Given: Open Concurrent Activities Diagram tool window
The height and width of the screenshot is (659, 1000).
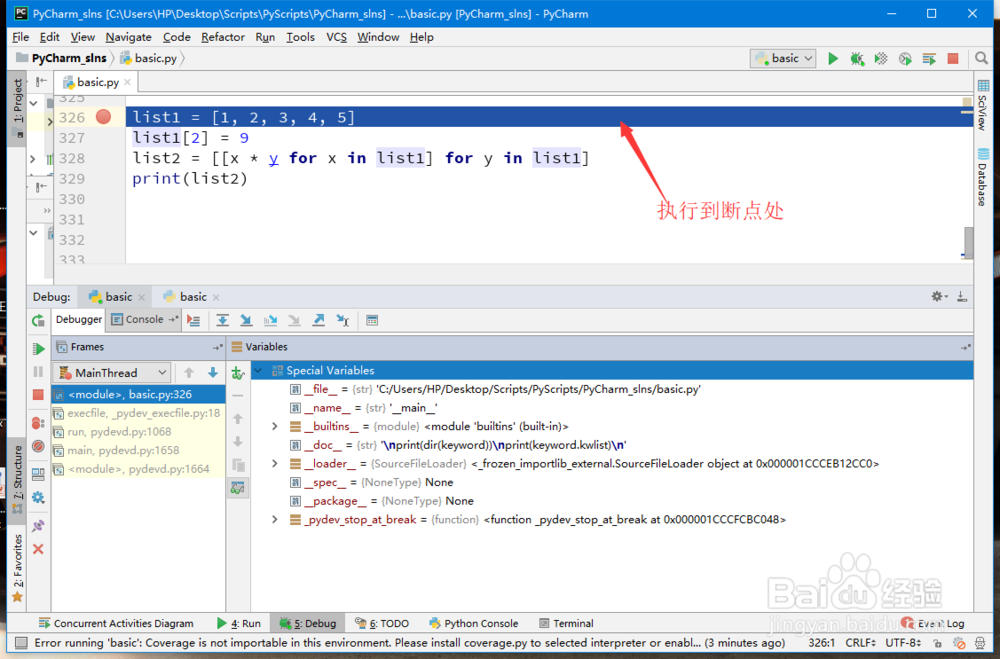Looking at the screenshot, I should pos(116,623).
